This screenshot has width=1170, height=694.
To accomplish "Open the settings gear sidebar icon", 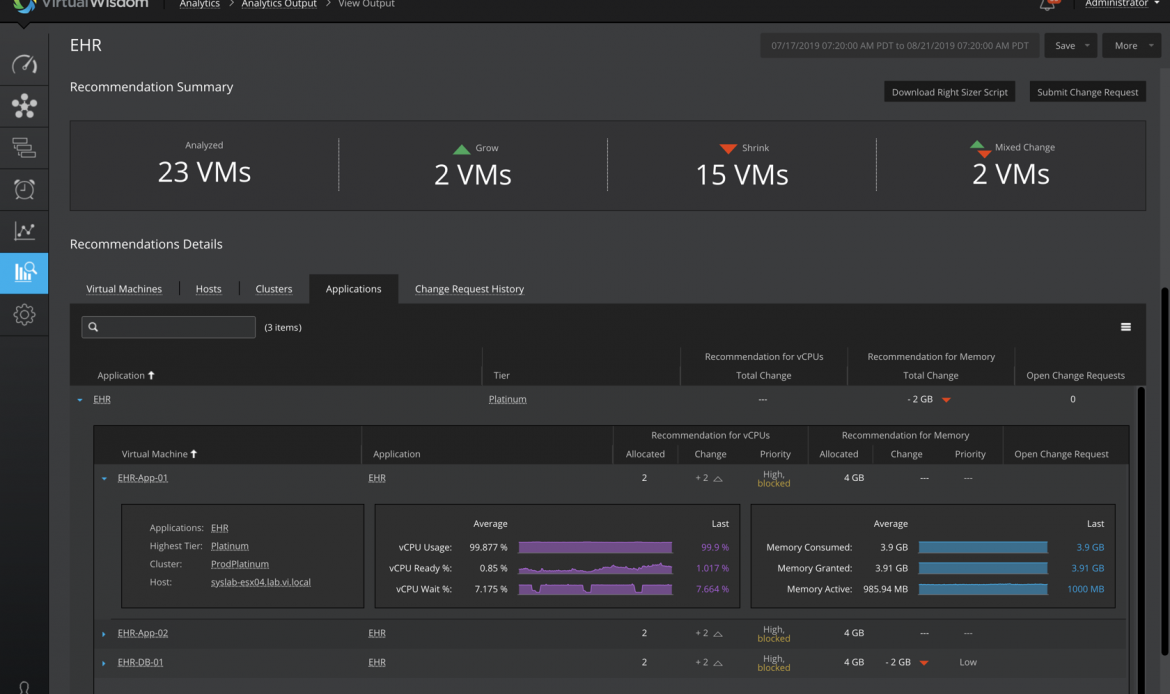I will coord(24,315).
